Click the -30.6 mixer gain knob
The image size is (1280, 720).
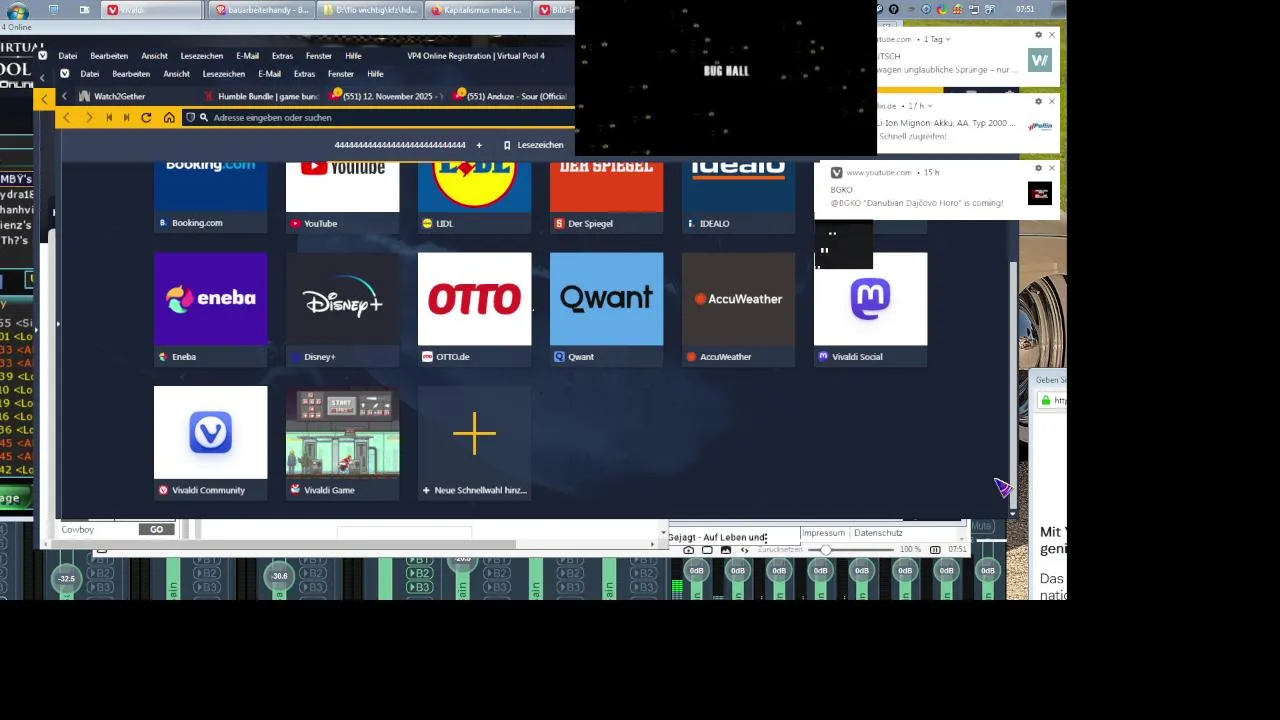(279, 575)
